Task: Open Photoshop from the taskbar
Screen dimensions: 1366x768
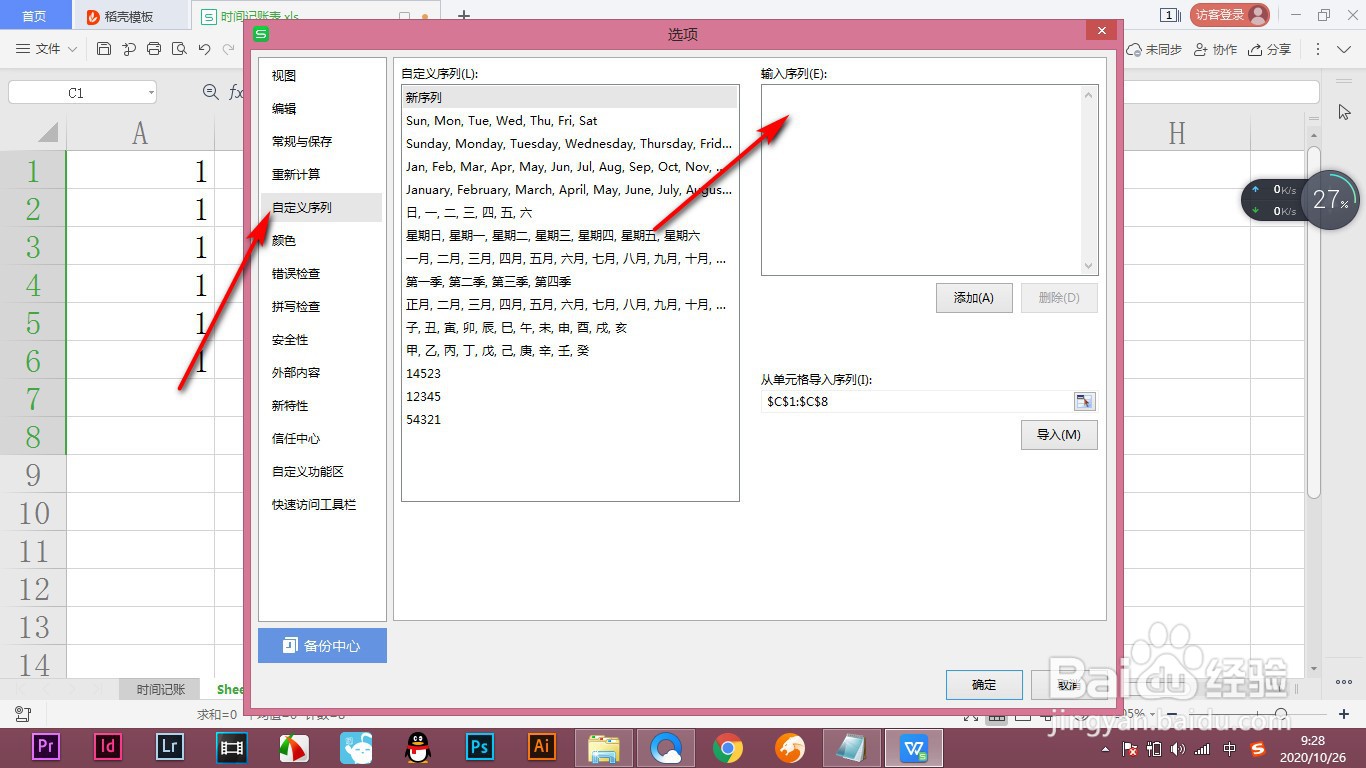Action: (x=479, y=746)
